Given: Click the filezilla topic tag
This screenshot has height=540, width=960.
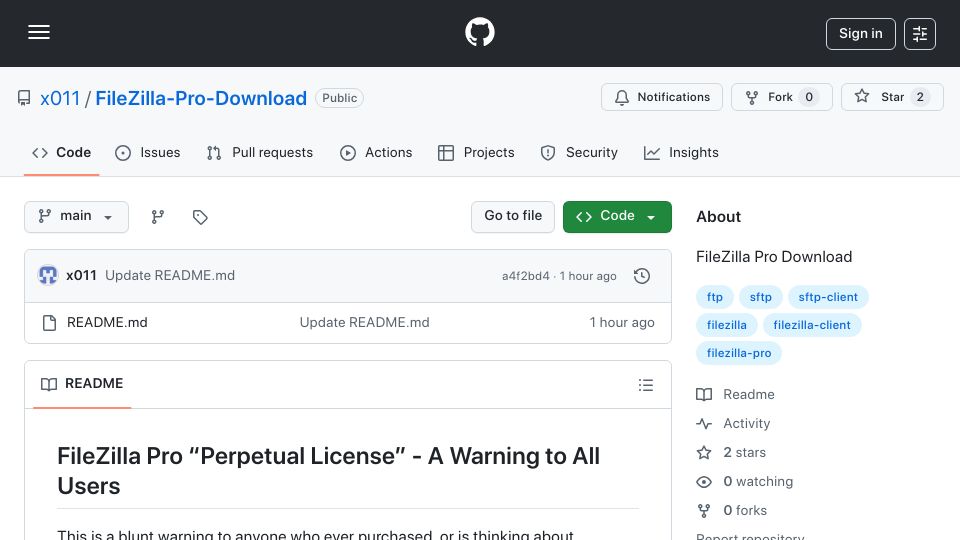Looking at the screenshot, I should coord(726,325).
